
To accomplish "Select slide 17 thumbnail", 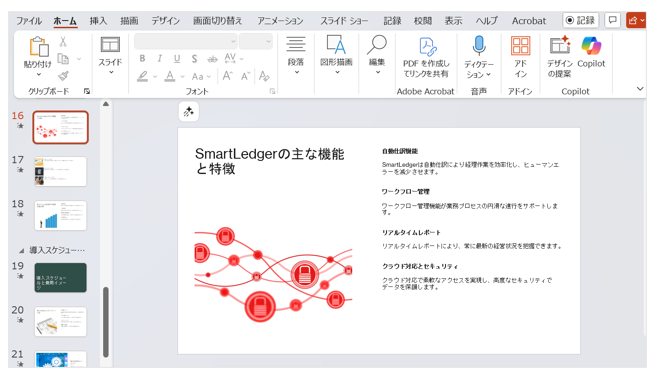I will point(60,171).
